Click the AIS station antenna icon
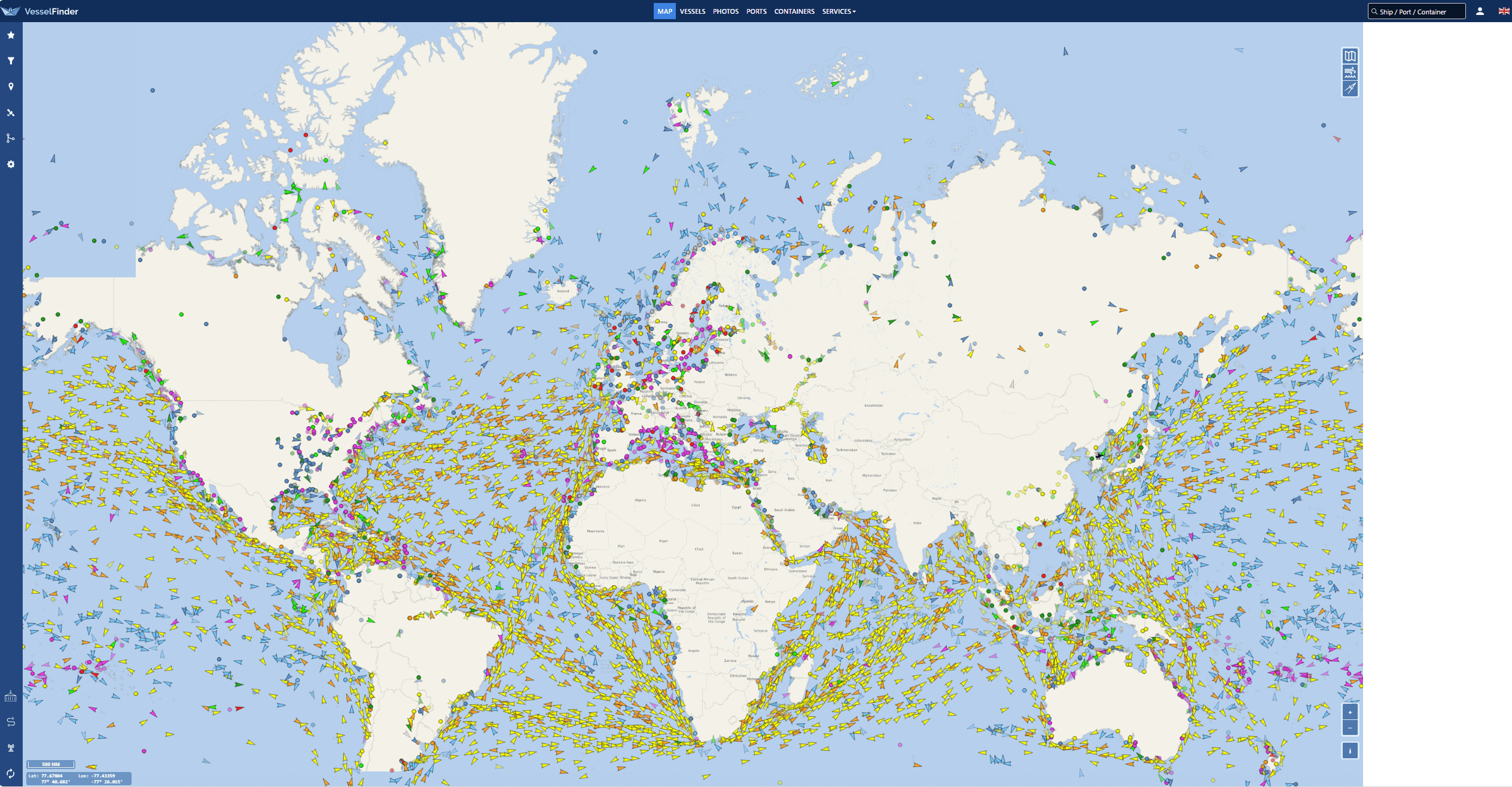 11,748
